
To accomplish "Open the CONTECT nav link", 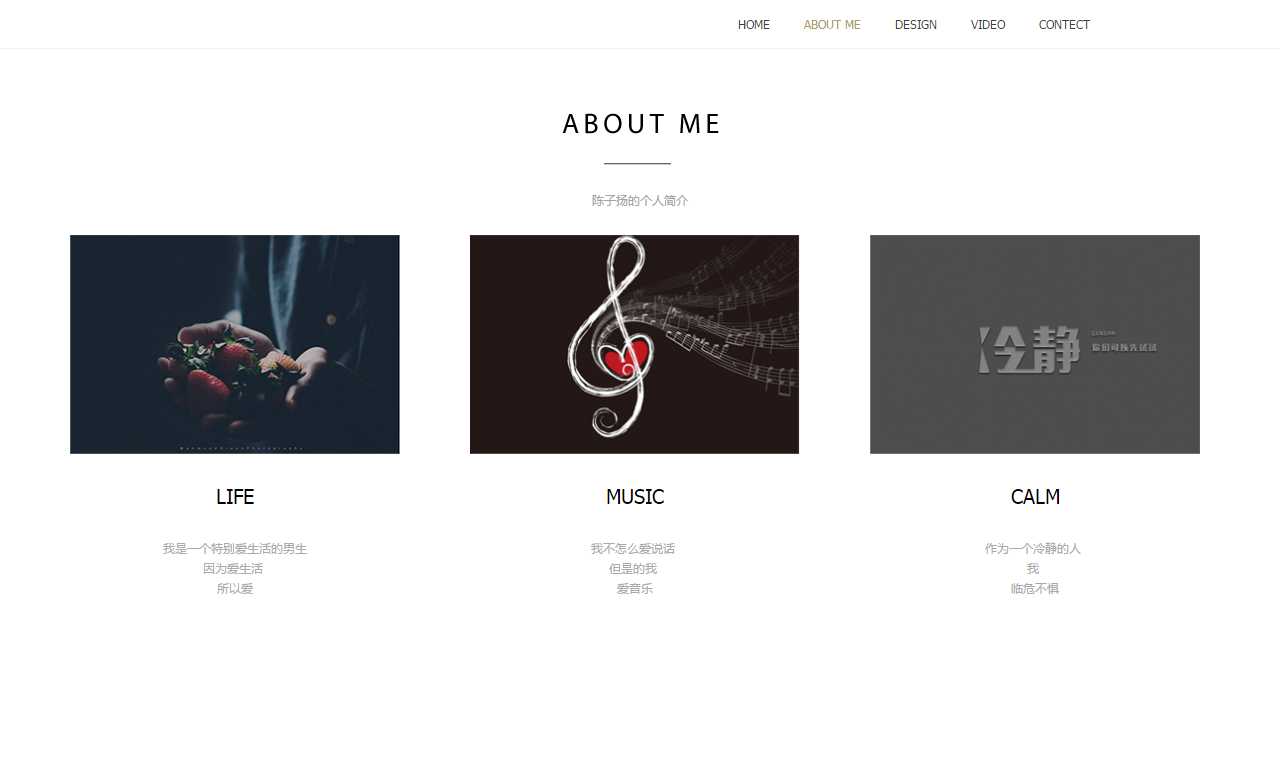I will [1064, 25].
